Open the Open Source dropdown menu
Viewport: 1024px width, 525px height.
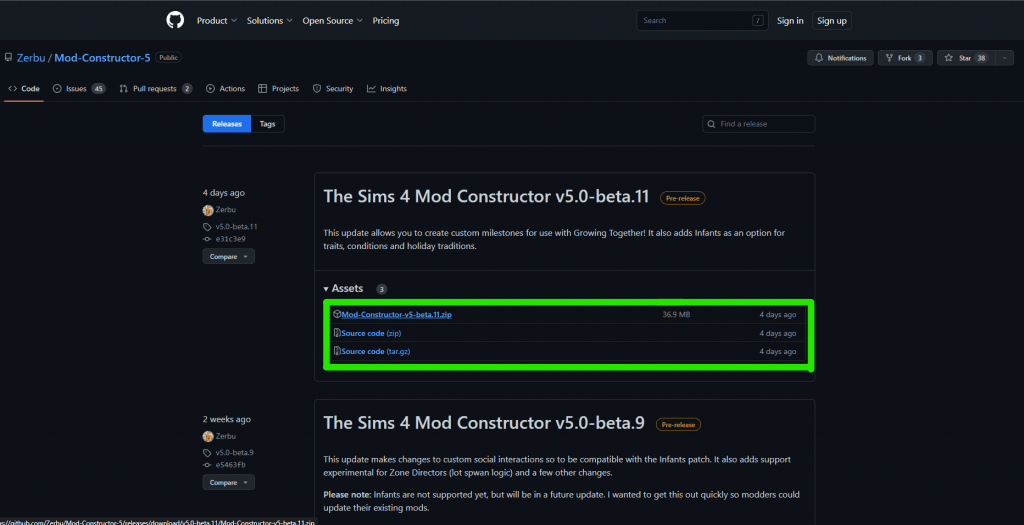tap(332, 21)
